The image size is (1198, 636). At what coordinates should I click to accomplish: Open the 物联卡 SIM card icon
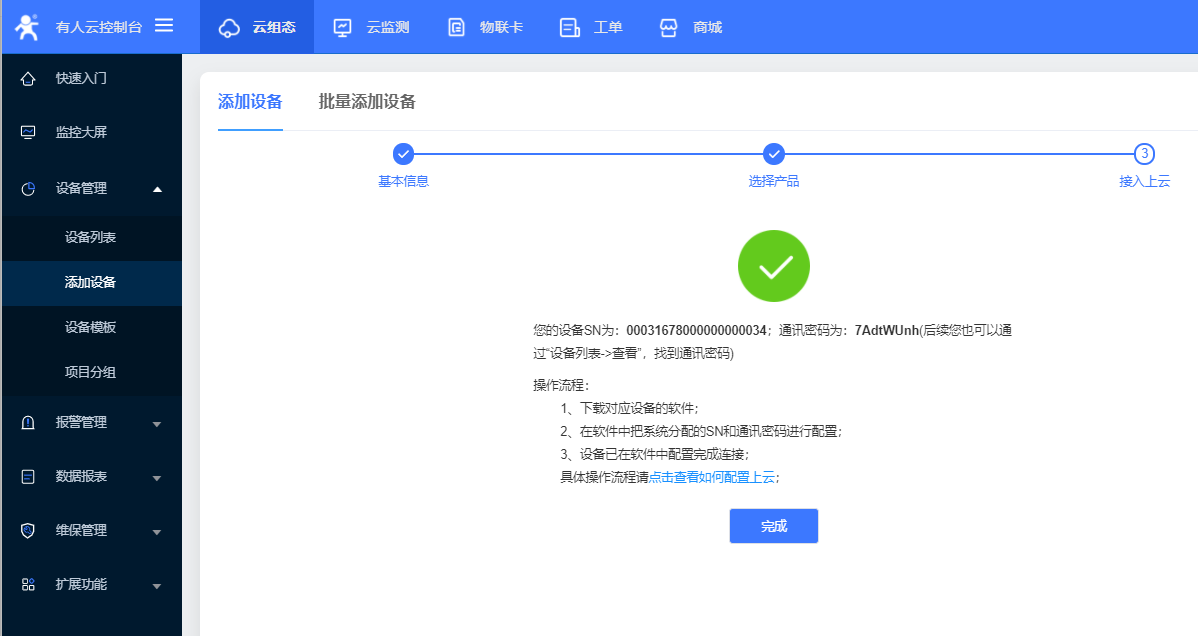pyautogui.click(x=456, y=28)
